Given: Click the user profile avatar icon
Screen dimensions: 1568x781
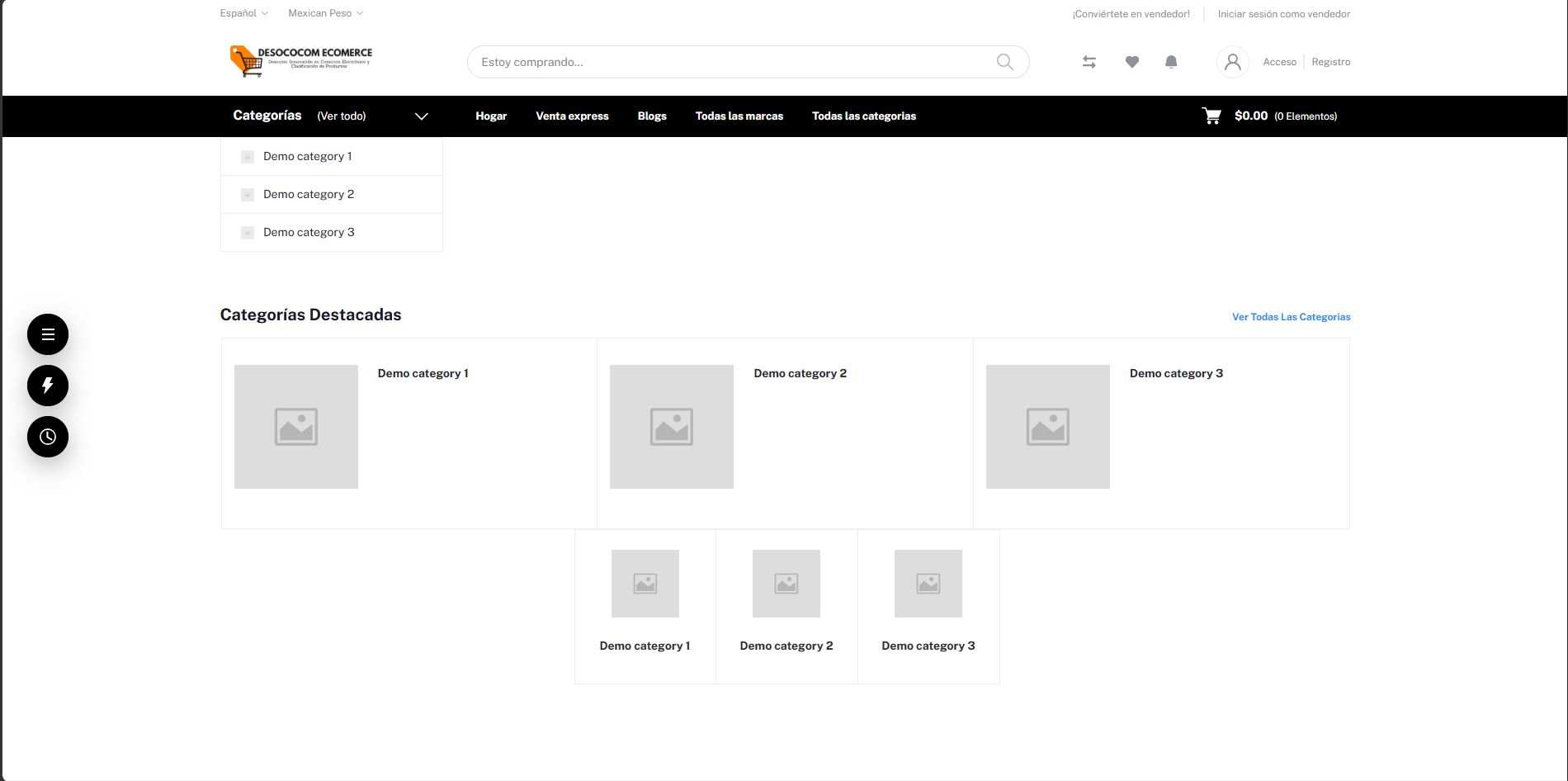Looking at the screenshot, I should (1233, 62).
